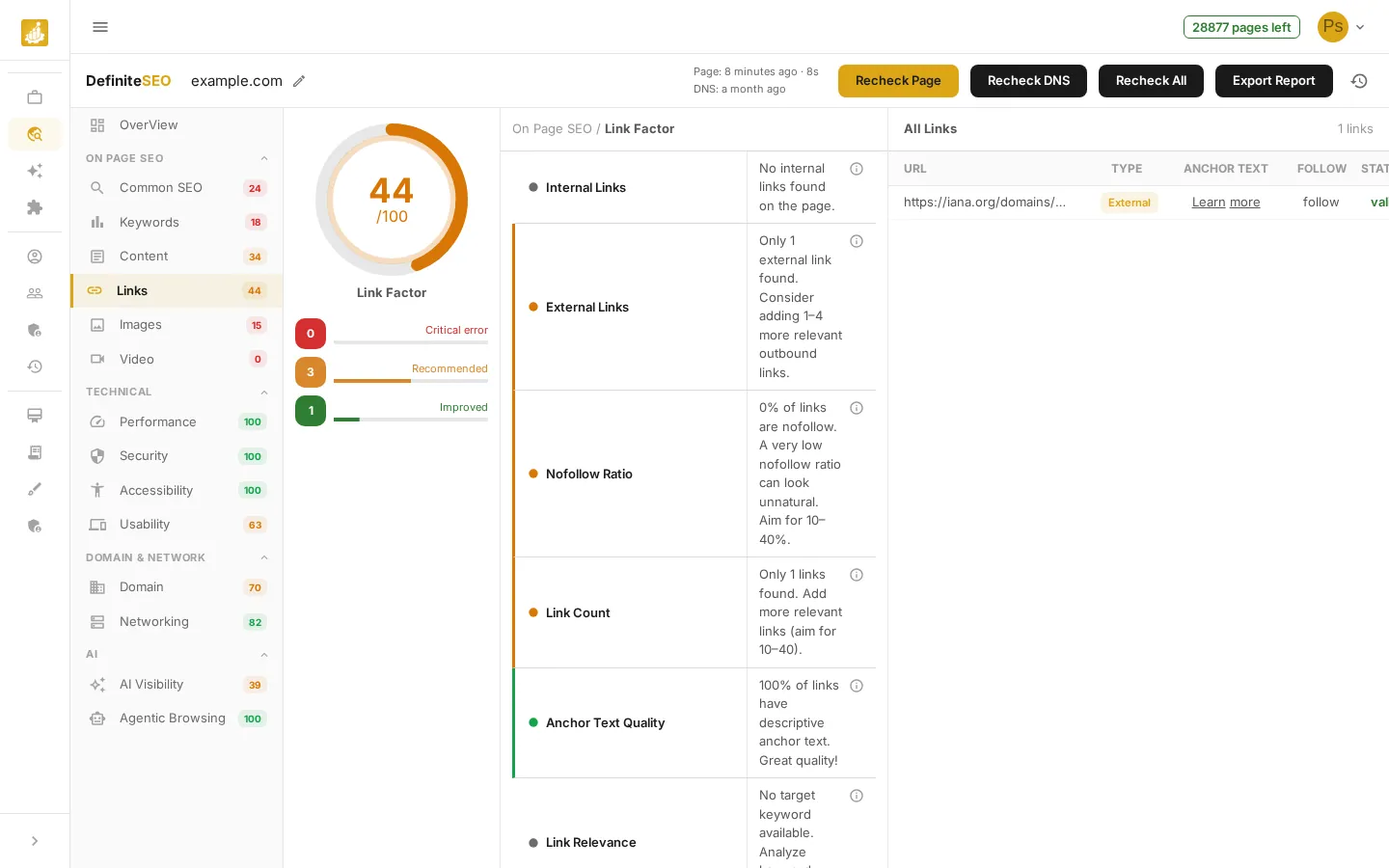Click the ANCHOR TEXT column header
The image size is (1389, 868).
(x=1226, y=169)
